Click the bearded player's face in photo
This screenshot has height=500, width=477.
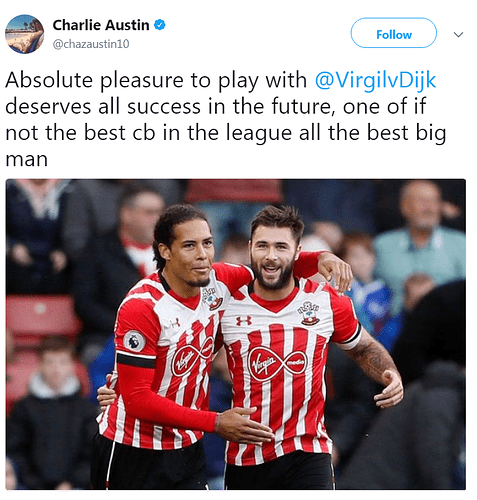click(x=274, y=256)
